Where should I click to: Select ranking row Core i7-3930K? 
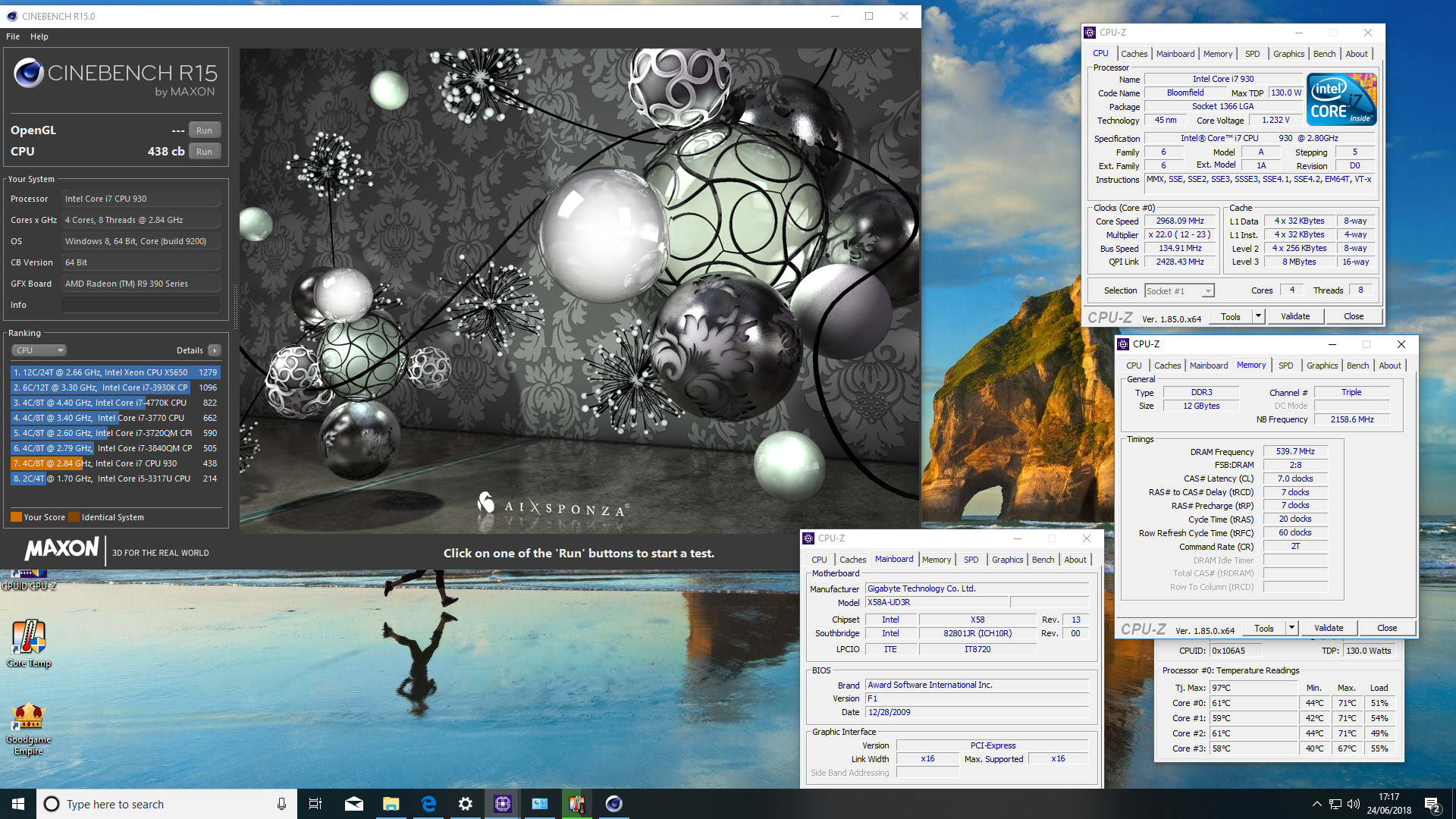(x=115, y=388)
